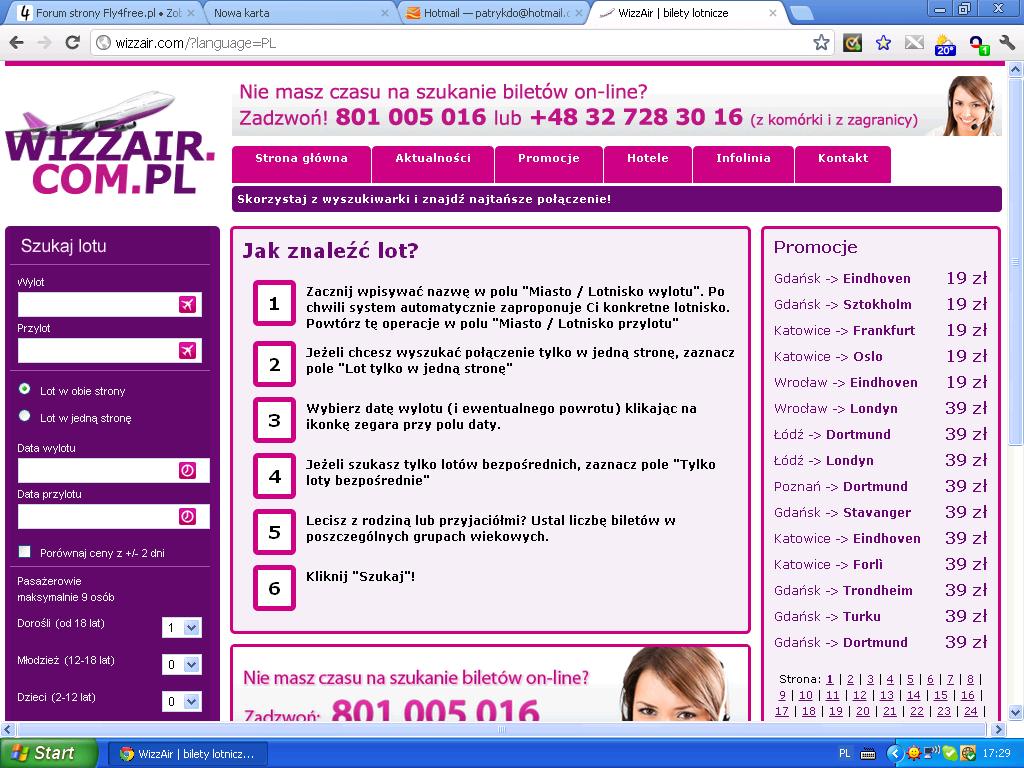The width and height of the screenshot is (1024, 768).
Task: Reload the page with refresh icon
Action: 72,43
